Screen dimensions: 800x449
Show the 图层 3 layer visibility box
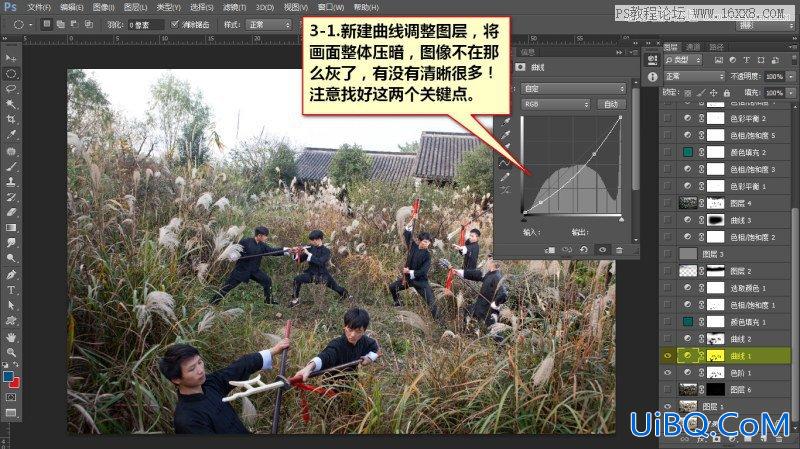coord(667,254)
